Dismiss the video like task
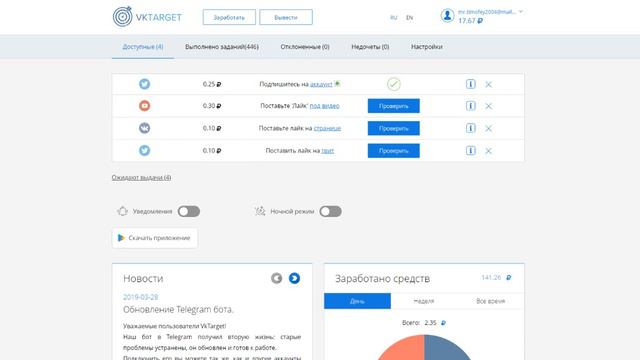 (x=489, y=106)
